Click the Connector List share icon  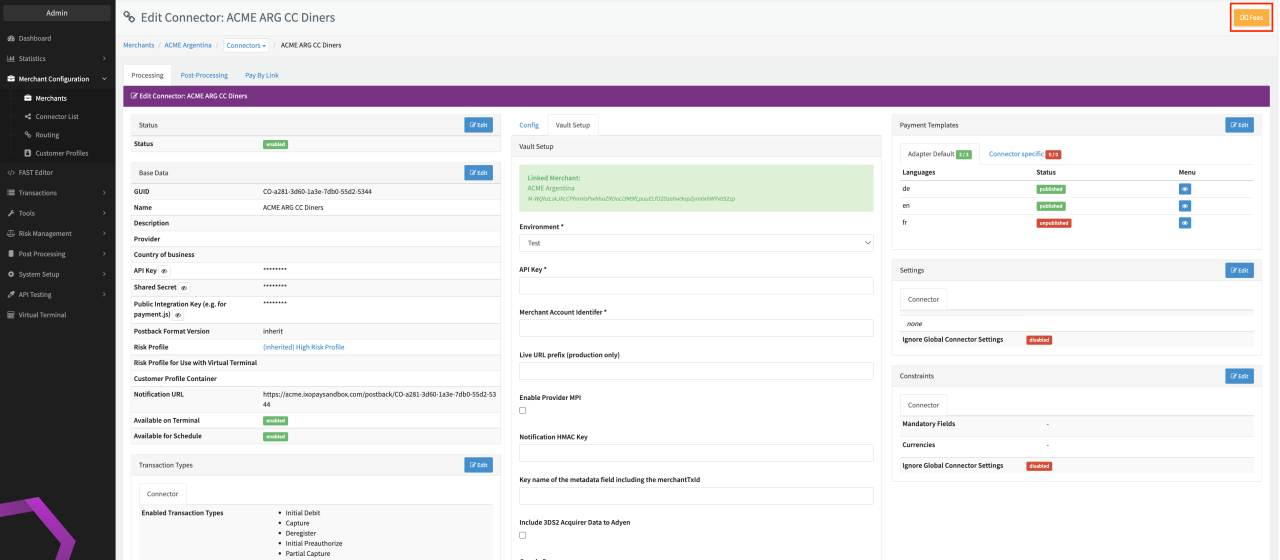point(27,116)
